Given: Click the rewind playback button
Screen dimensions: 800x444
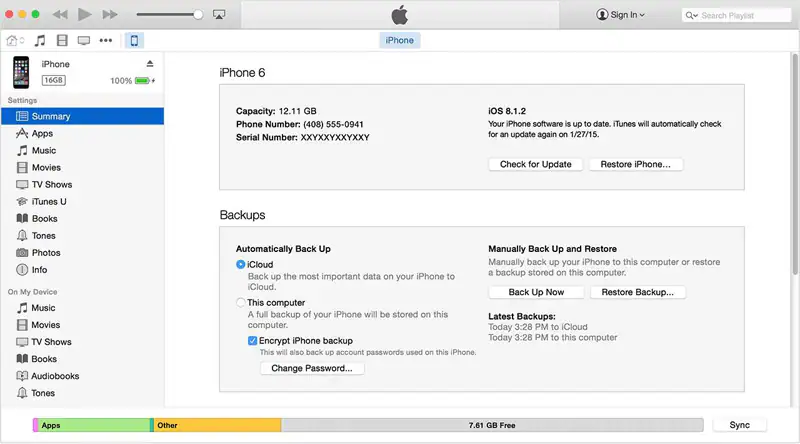Looking at the screenshot, I should [60, 14].
